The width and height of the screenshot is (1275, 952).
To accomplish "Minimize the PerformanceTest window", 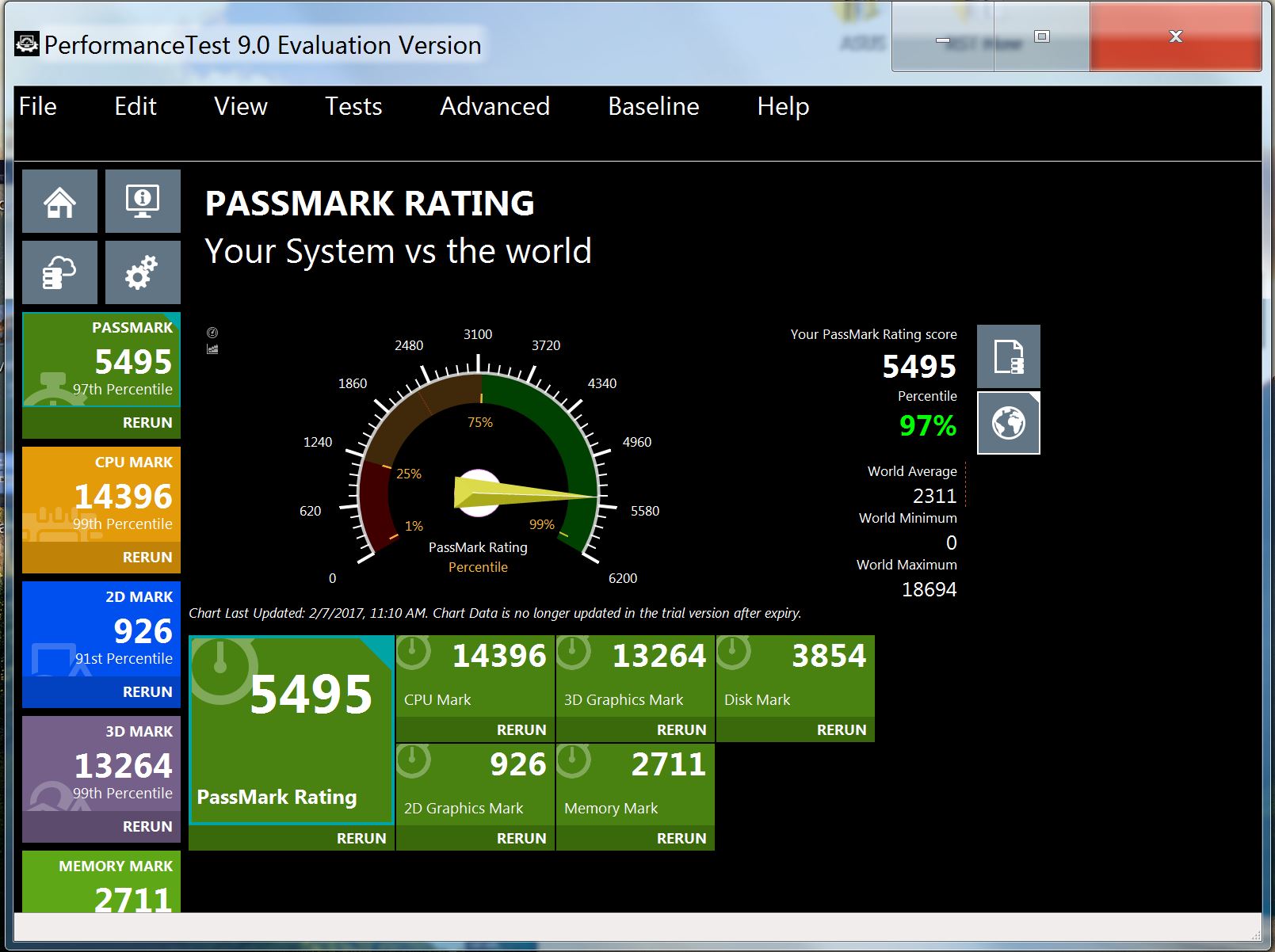I will [x=943, y=38].
